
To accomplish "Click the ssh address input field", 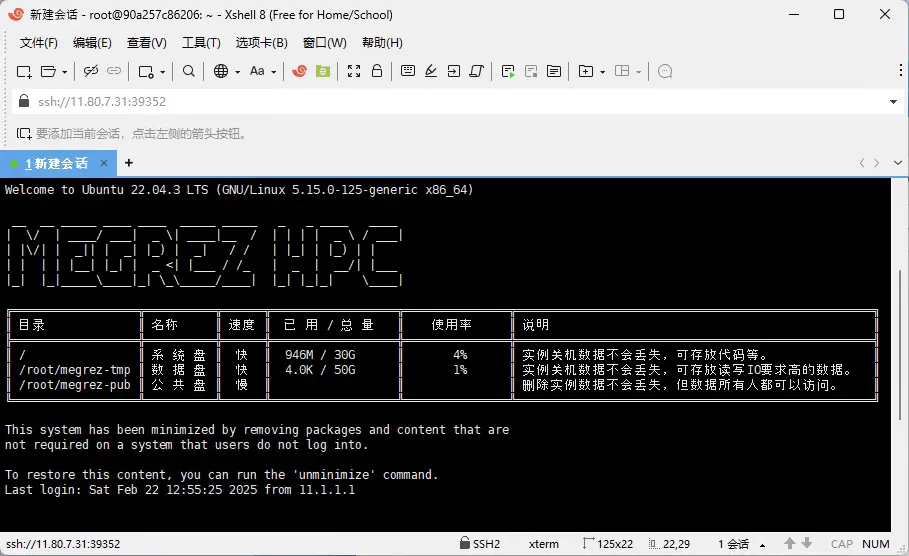I will click(x=450, y=102).
